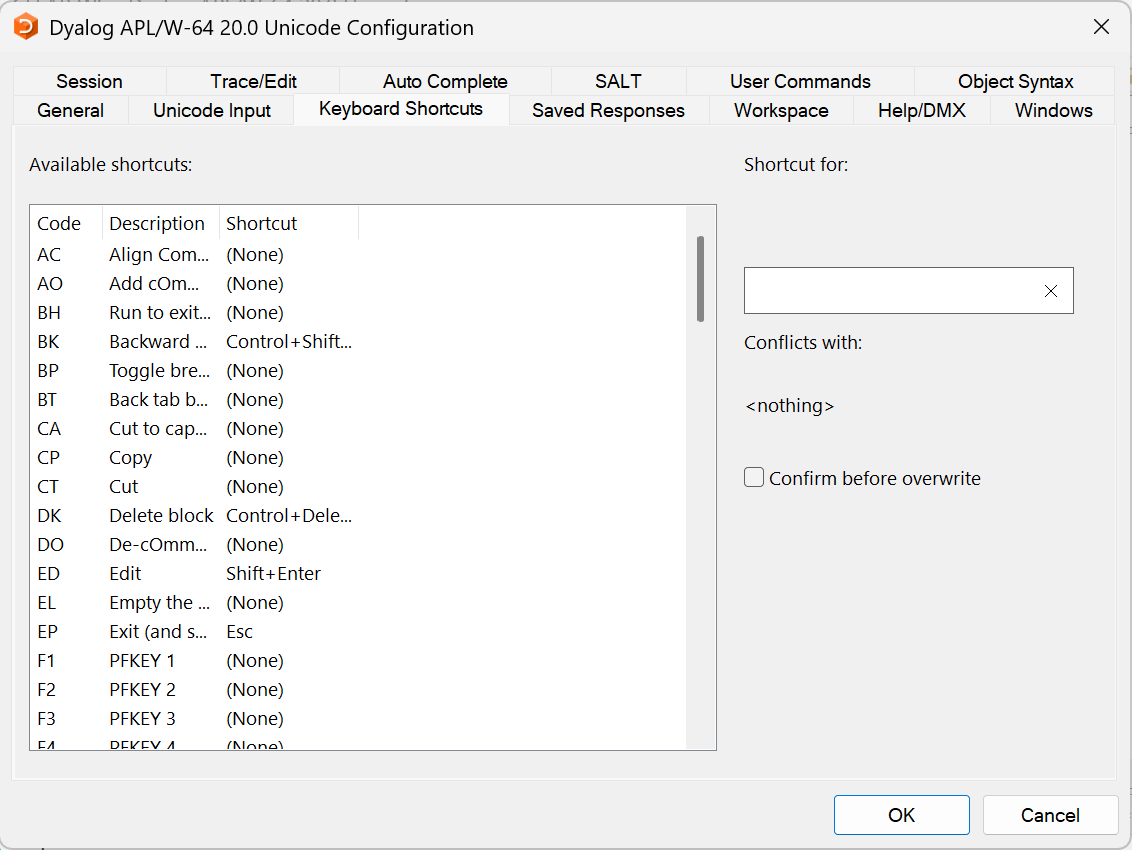This screenshot has height=850, width=1132.
Task: Open the Windows tab
Action: point(1052,110)
